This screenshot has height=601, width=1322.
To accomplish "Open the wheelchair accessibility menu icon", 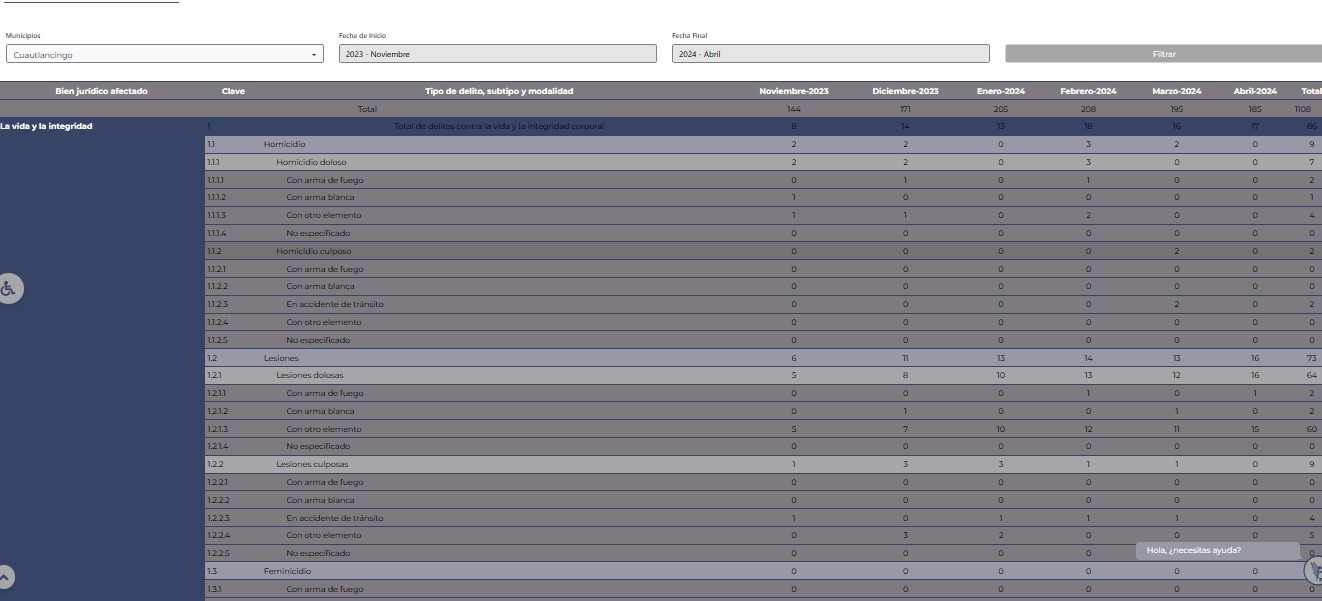I will click(8, 288).
